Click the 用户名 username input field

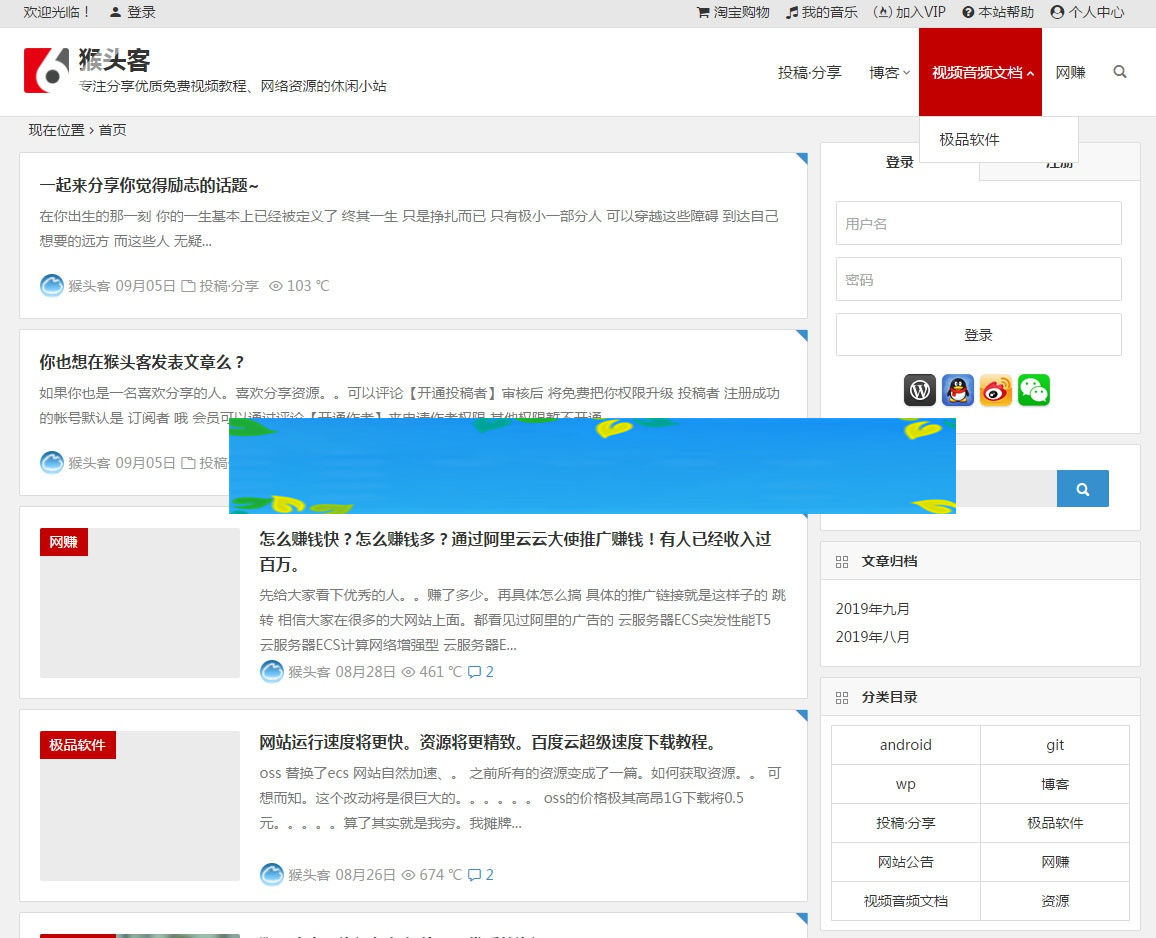978,223
